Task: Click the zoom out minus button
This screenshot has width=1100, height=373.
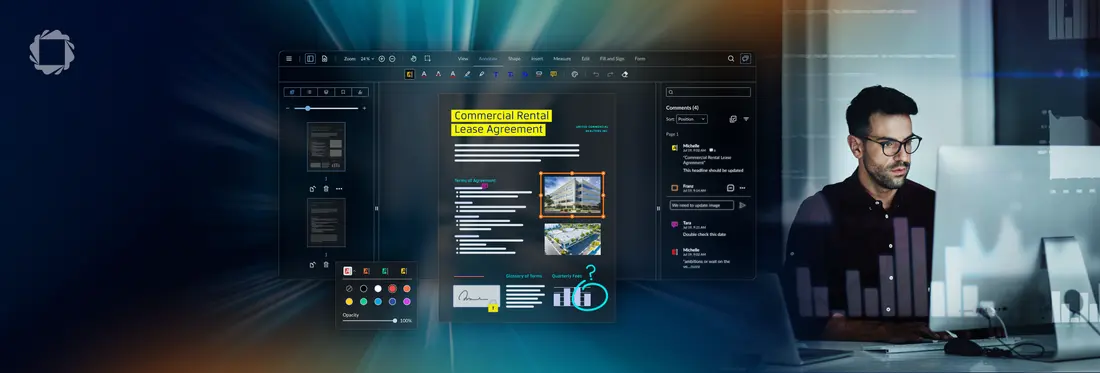Action: (392, 59)
